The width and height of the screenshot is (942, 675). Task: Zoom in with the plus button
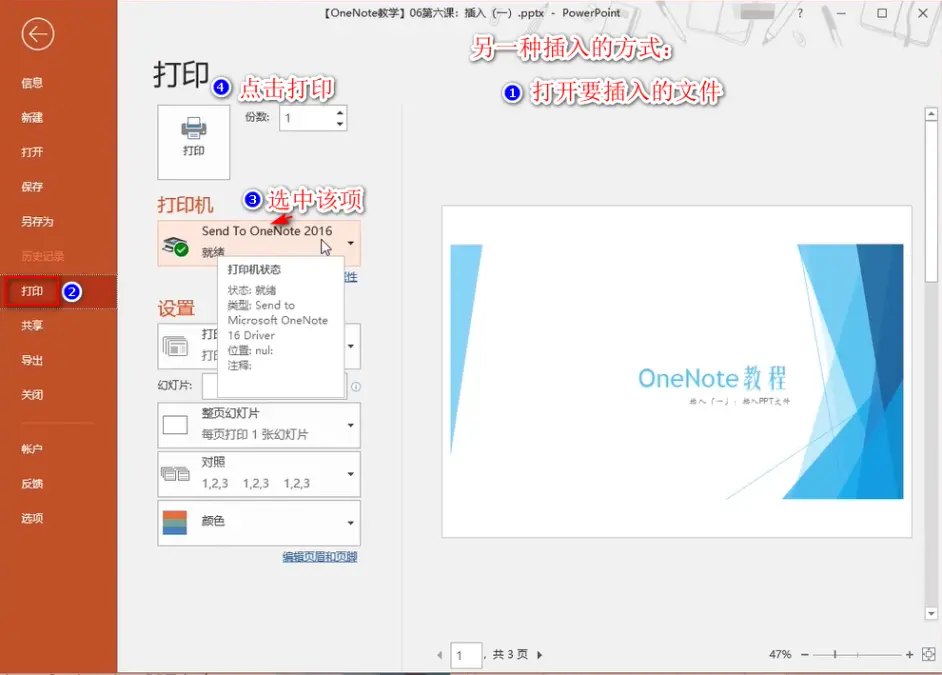pos(910,655)
